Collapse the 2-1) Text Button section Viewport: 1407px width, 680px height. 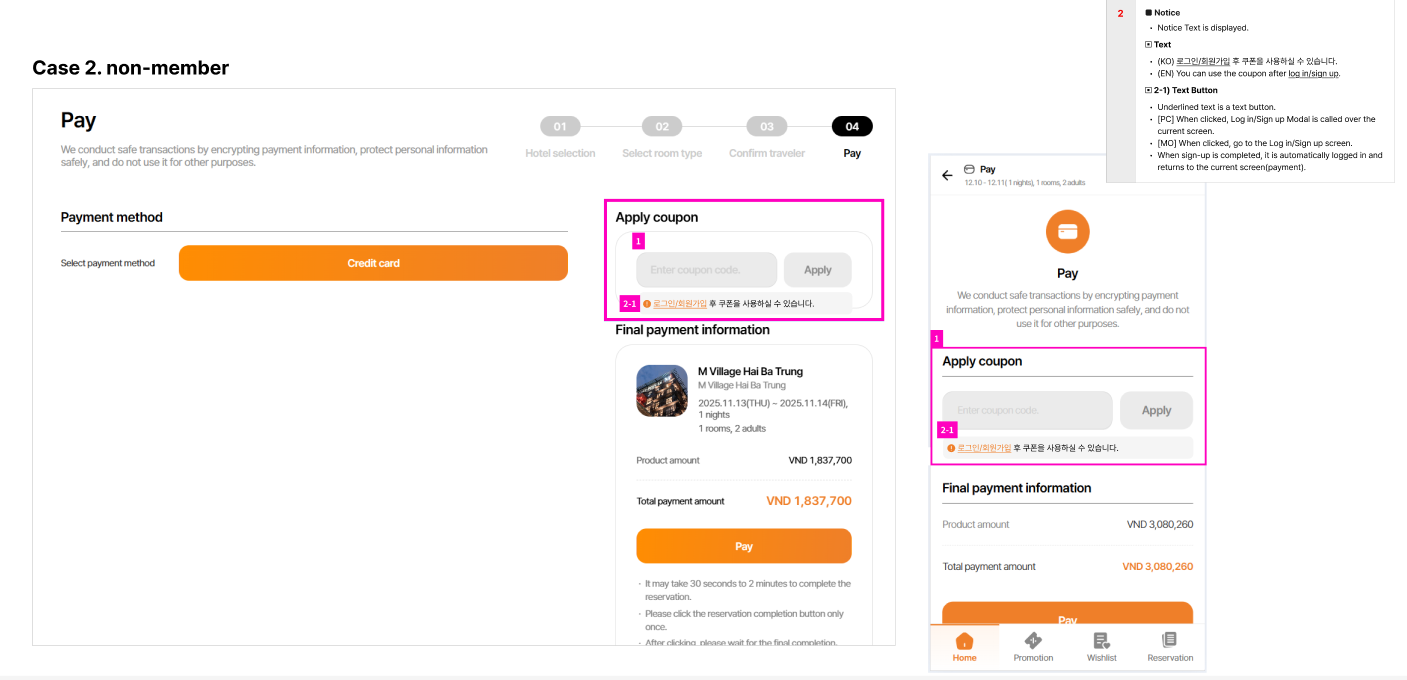click(x=1148, y=90)
